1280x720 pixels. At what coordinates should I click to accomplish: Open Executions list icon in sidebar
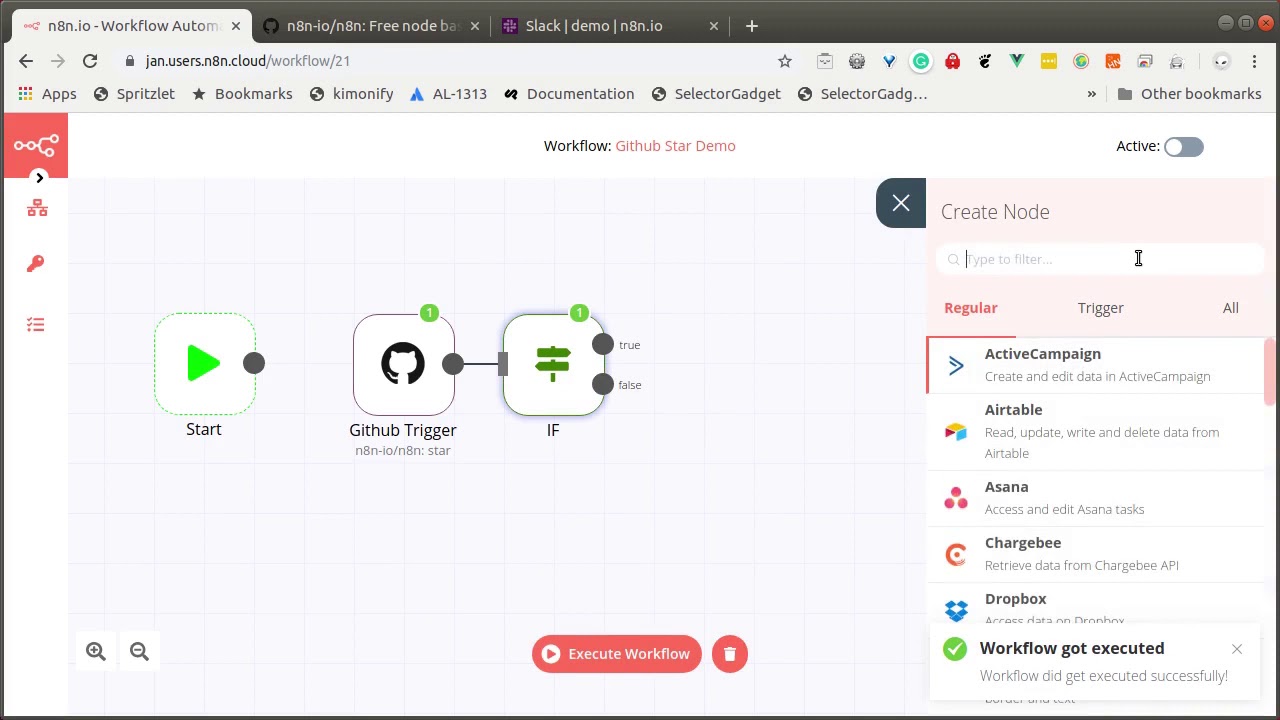[x=36, y=325]
